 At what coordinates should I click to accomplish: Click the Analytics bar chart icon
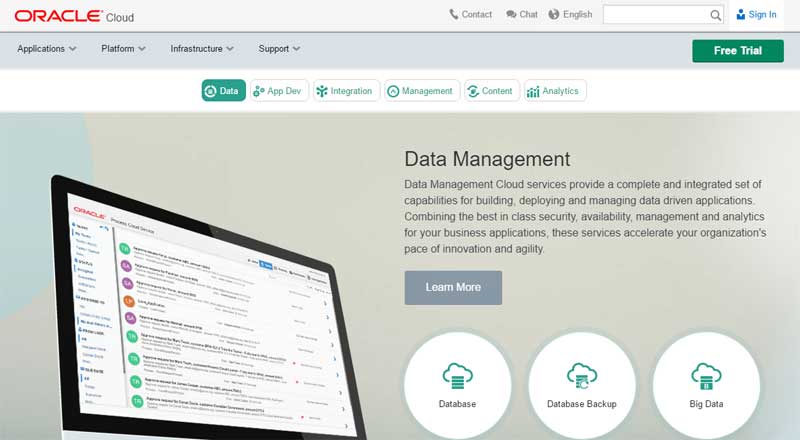[533, 91]
